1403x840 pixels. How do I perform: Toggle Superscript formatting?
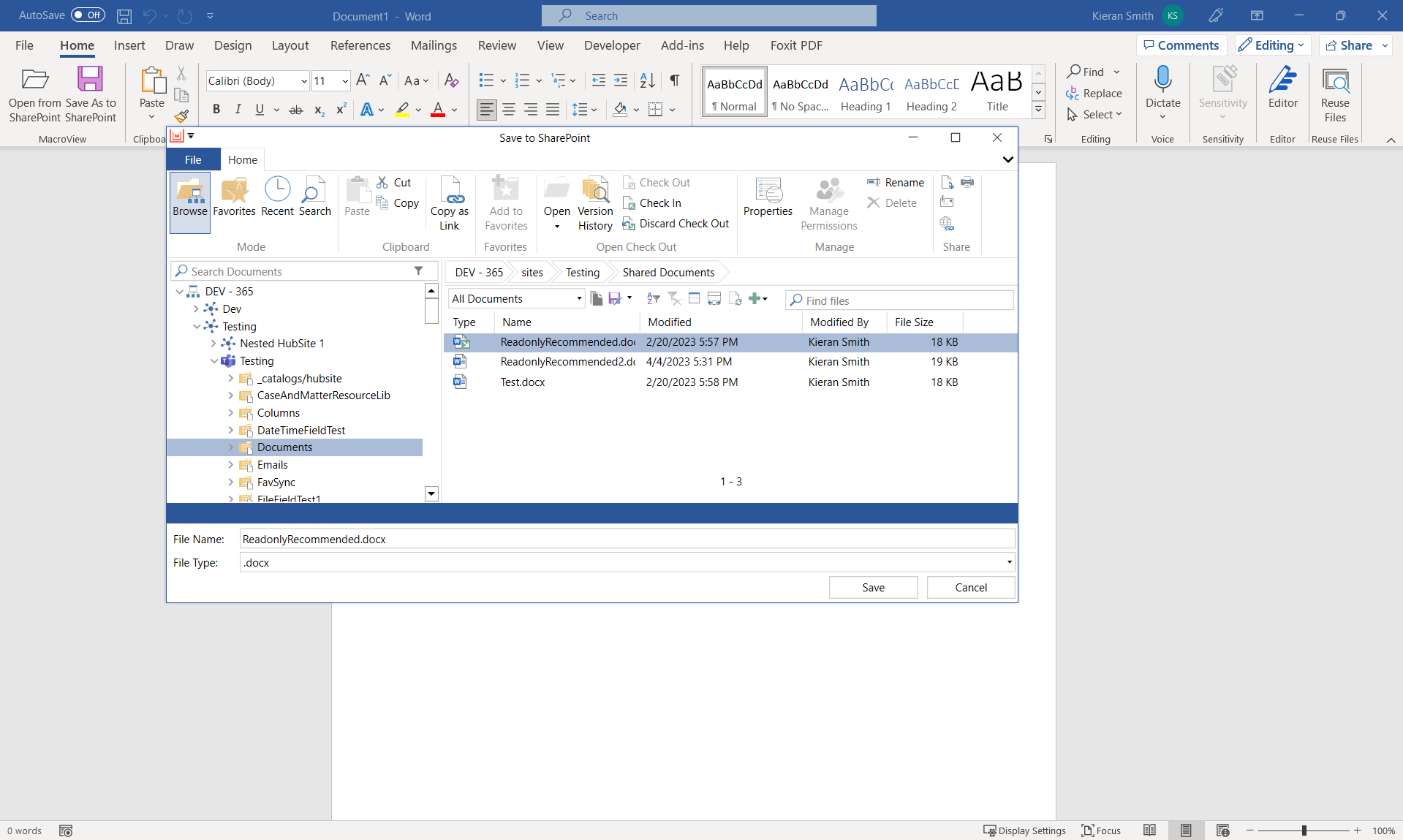(341, 110)
